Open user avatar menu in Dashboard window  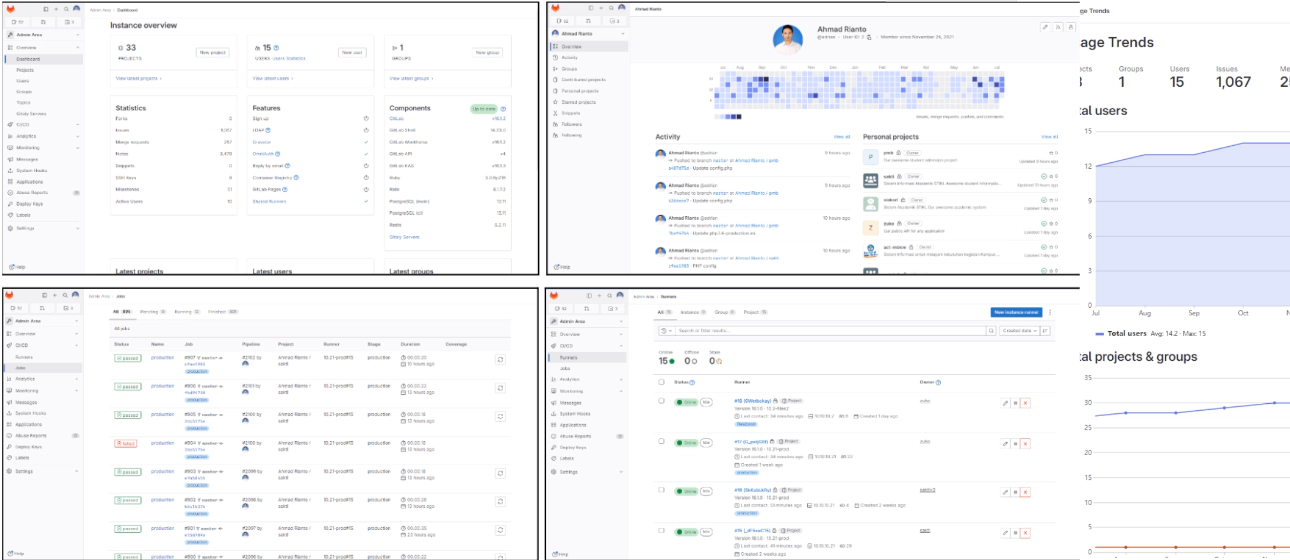coord(76,9)
